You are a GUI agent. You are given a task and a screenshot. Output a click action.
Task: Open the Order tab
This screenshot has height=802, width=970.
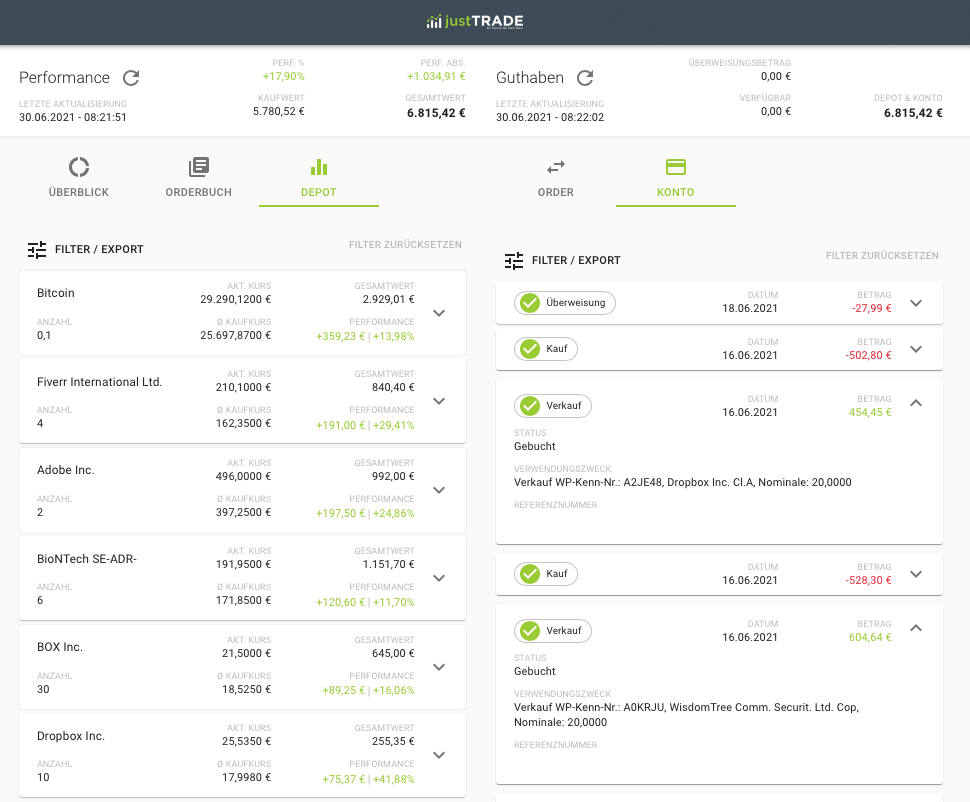[556, 178]
